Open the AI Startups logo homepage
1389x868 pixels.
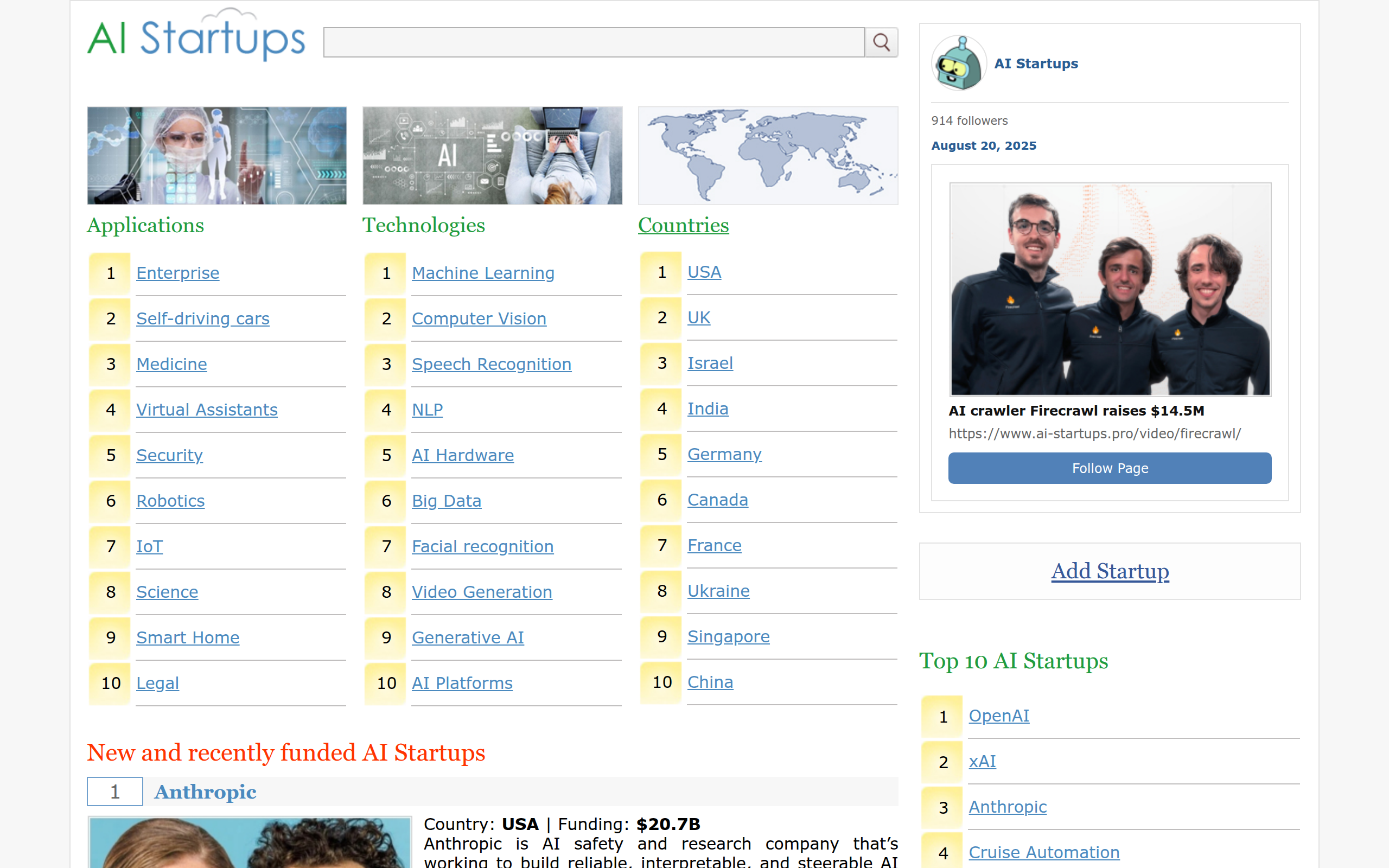coord(196,36)
